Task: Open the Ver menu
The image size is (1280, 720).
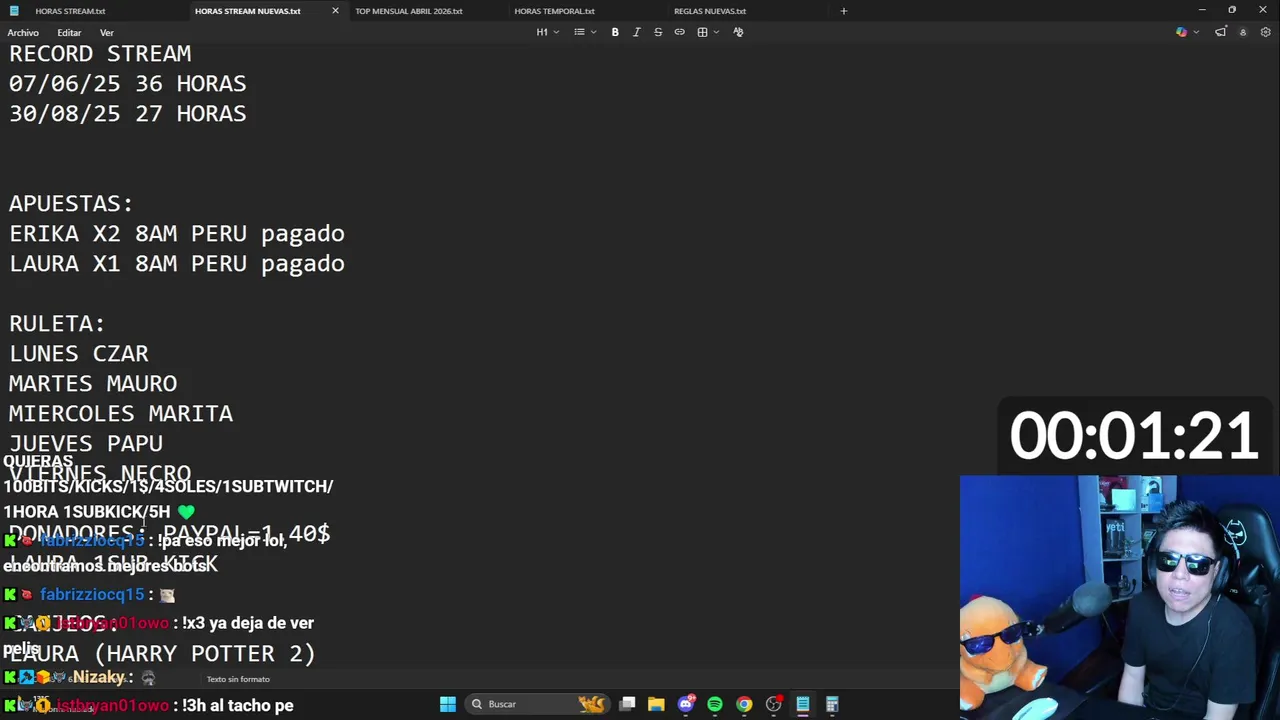Action: coord(106,33)
